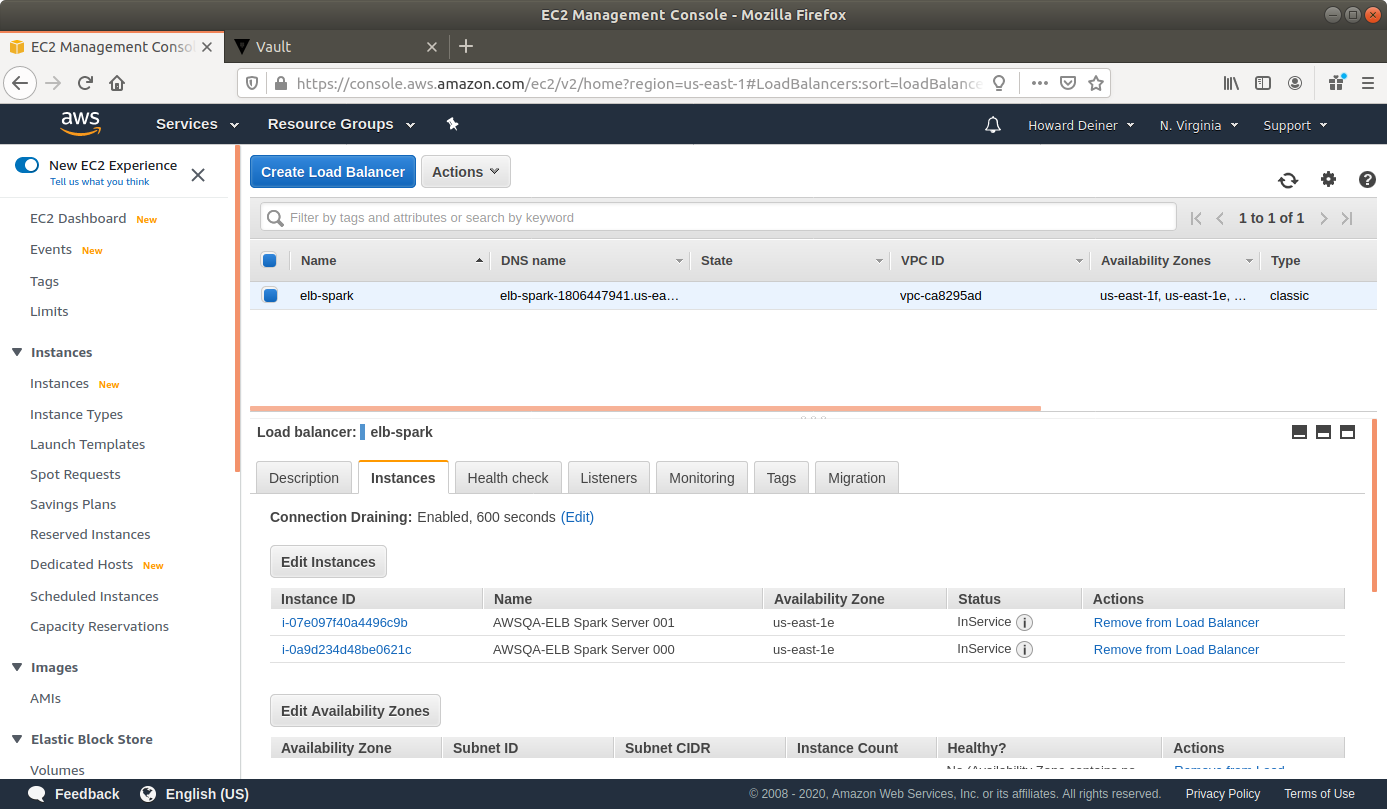1387x809 pixels.
Task: Switch to the Listeners tab
Action: (x=609, y=478)
